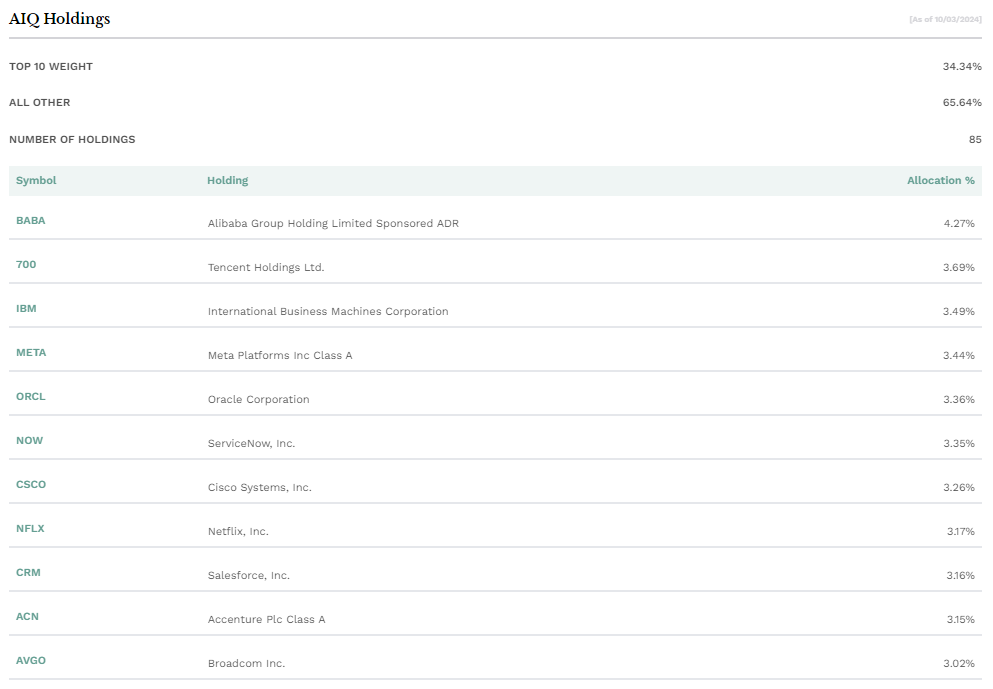Click the 34.34% top 10 weight value
This screenshot has height=689, width=993.
[x=962, y=66]
